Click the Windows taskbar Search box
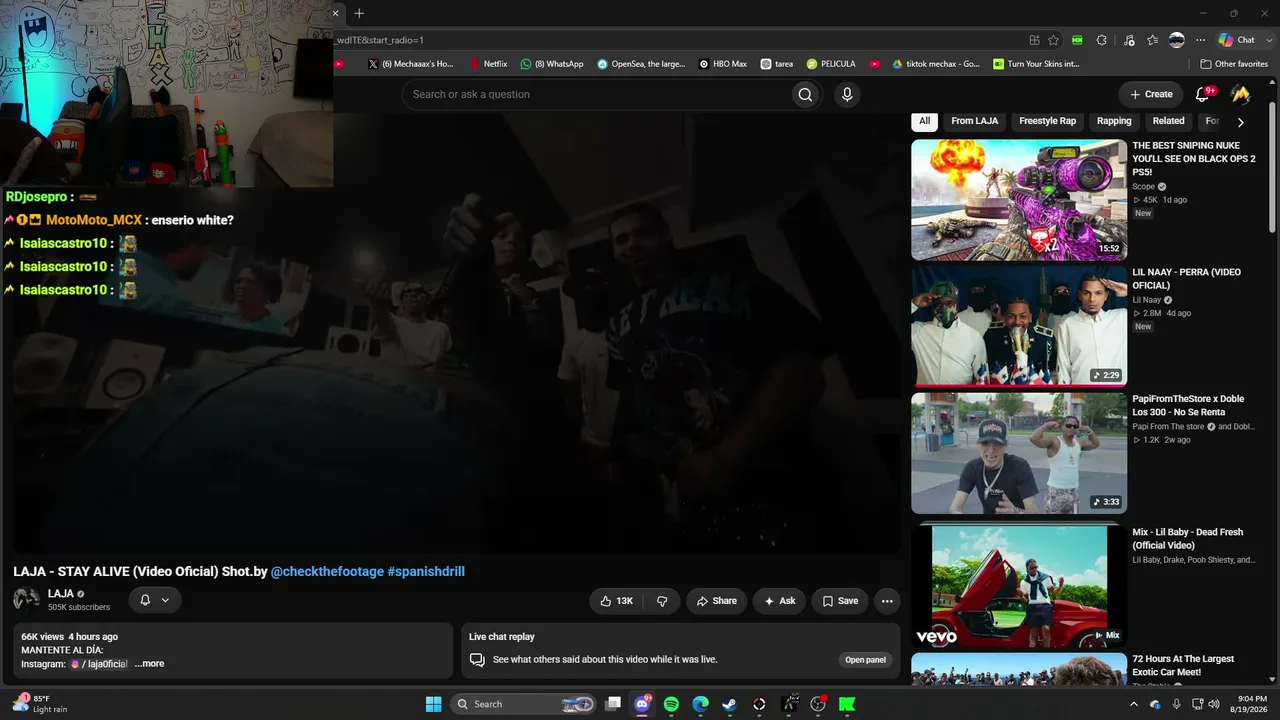The height and width of the screenshot is (720, 1280). (522, 704)
